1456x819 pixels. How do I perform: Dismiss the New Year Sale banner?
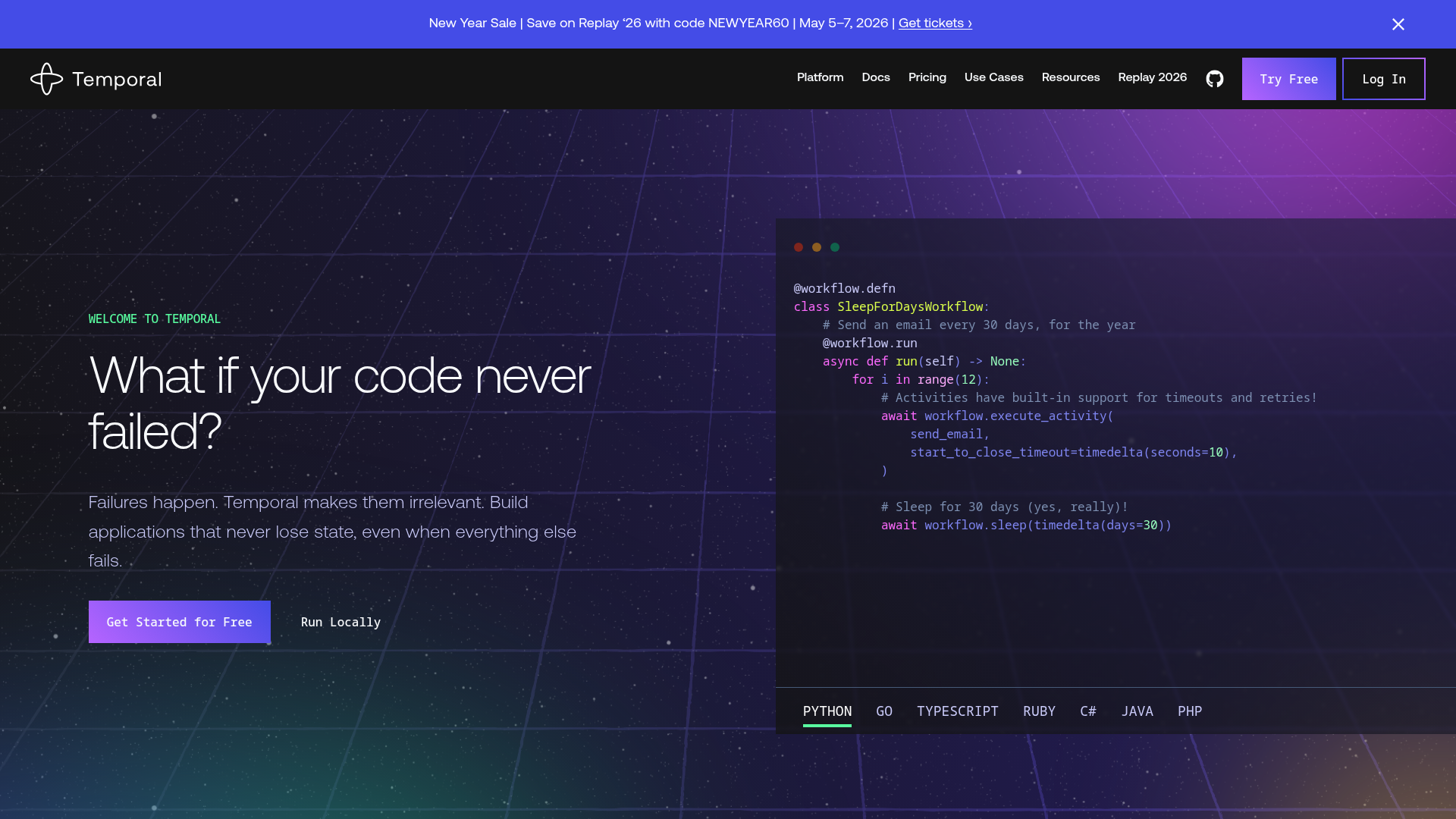tap(1398, 24)
